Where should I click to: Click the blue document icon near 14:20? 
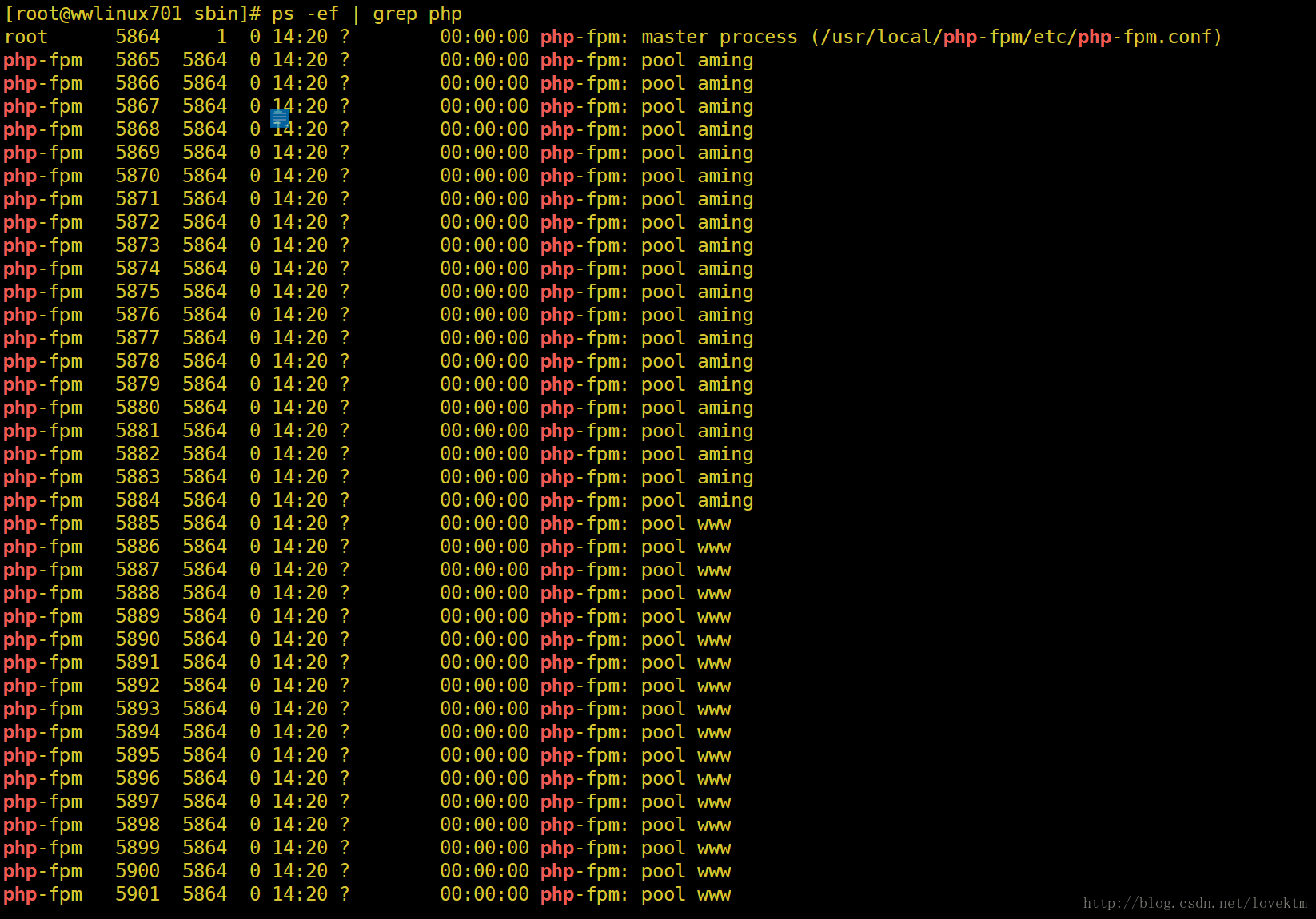click(x=280, y=118)
